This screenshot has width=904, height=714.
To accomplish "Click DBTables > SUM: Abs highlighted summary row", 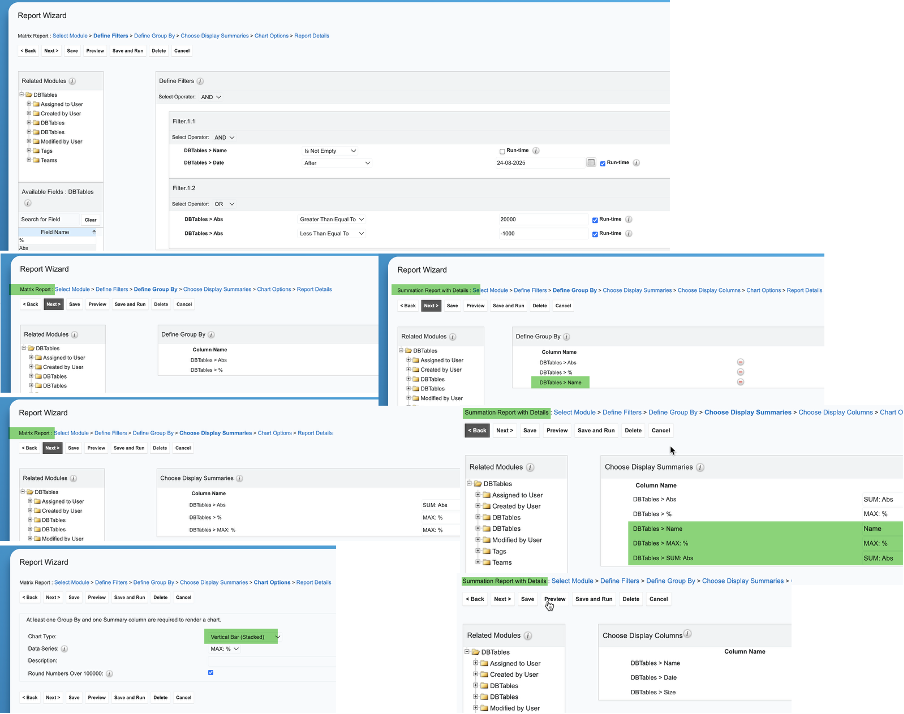I will click(766, 558).
